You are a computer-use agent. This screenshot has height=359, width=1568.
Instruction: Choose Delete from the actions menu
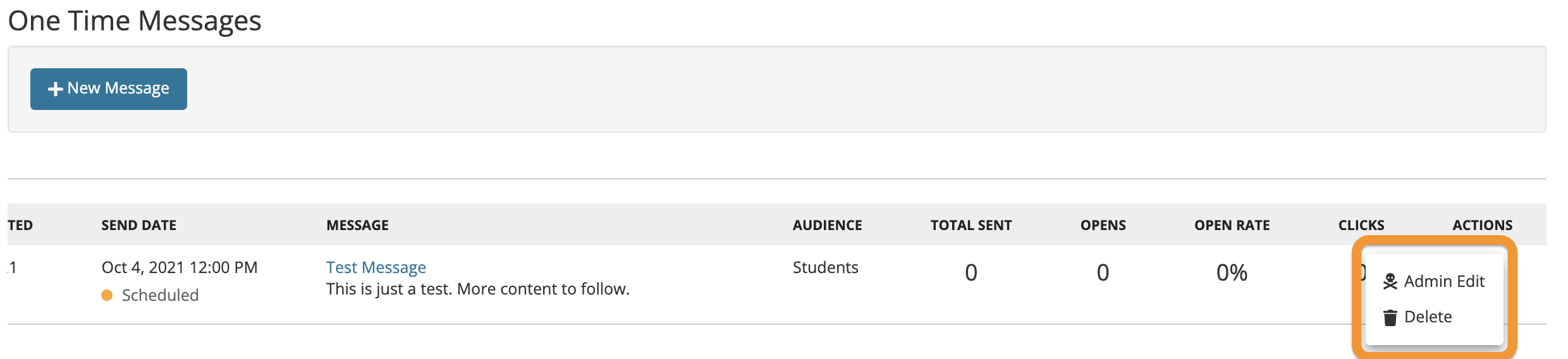pos(1428,317)
